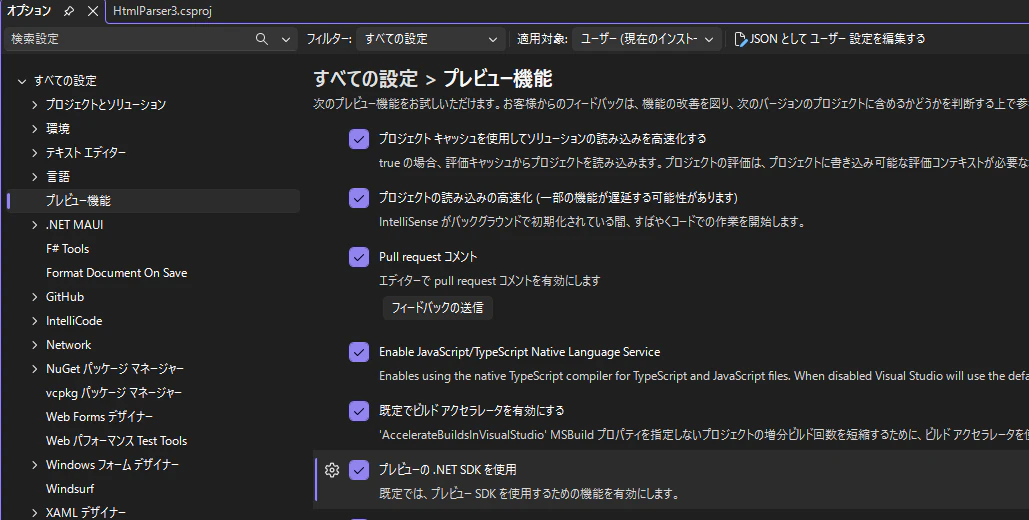Click the 'AccelerateBuildsInVisualStudio' description text
This screenshot has width=1029, height=520.
(x=704, y=435)
